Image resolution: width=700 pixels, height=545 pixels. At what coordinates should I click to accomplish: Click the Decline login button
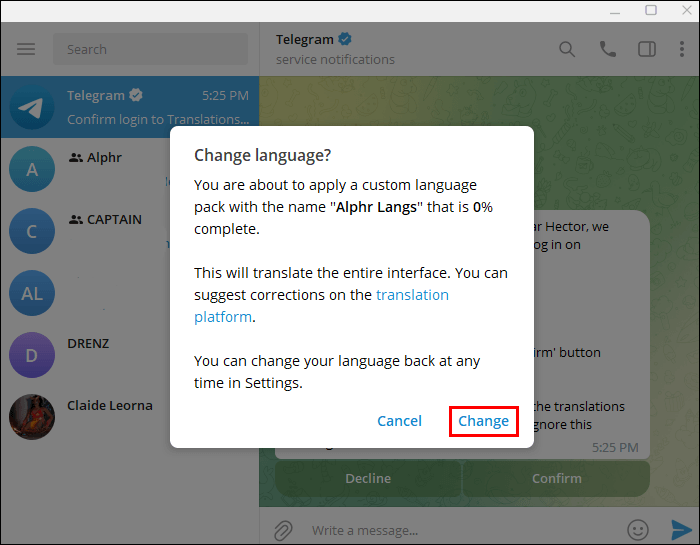(x=368, y=478)
